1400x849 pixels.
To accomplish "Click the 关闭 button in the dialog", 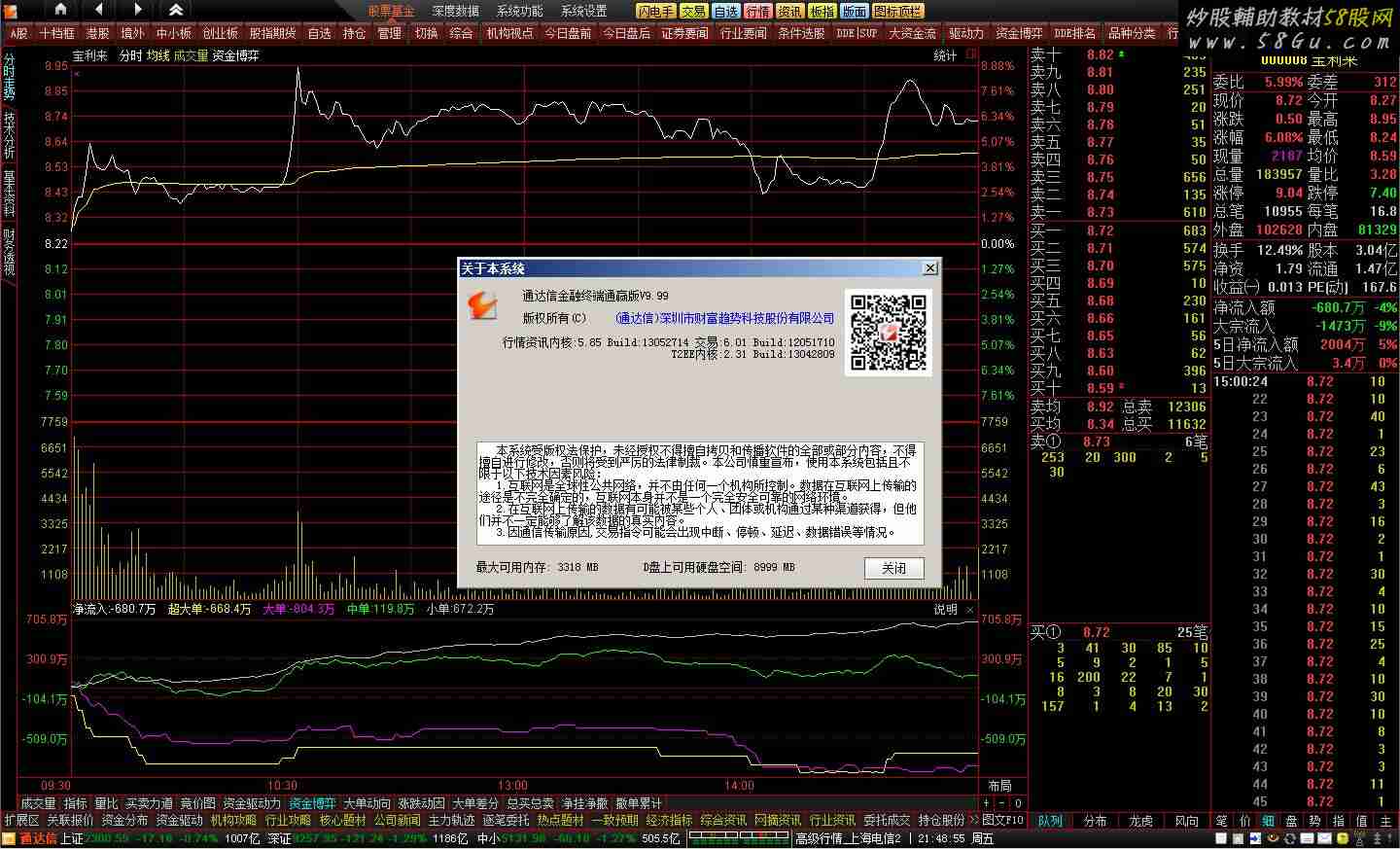I will pos(893,568).
